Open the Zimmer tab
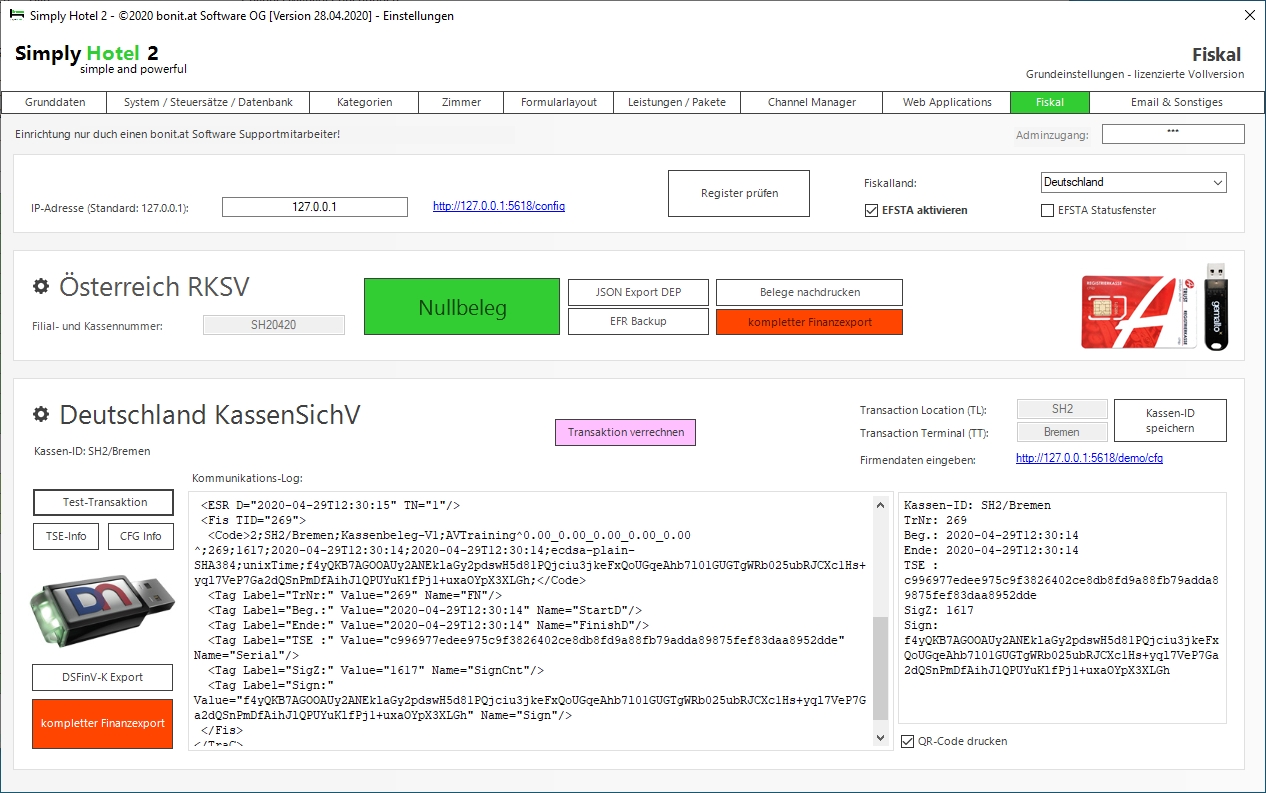Screen dimensions: 1266x793 click(462, 102)
